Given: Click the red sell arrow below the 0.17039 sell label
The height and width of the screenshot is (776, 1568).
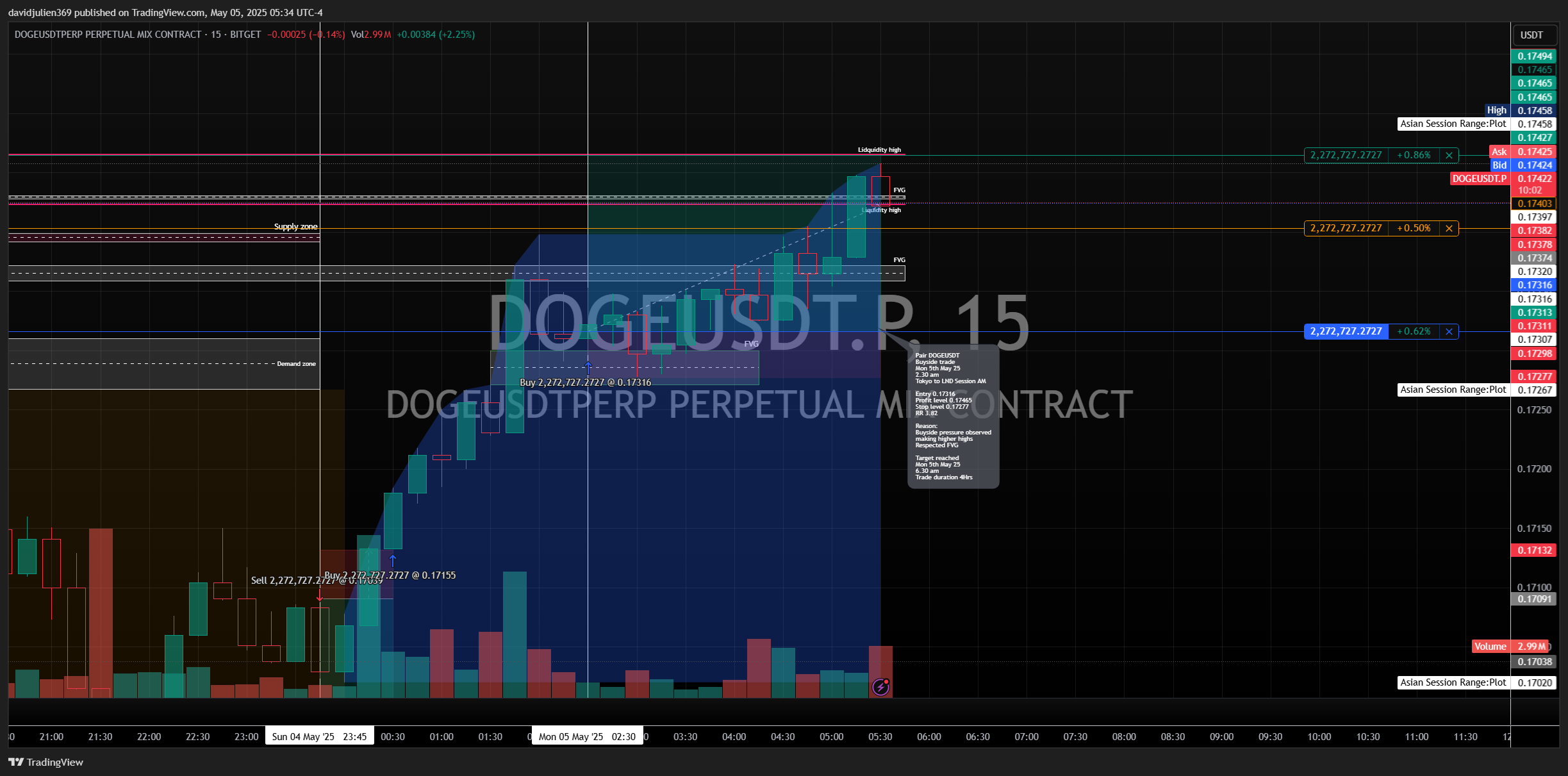Looking at the screenshot, I should pyautogui.click(x=320, y=595).
